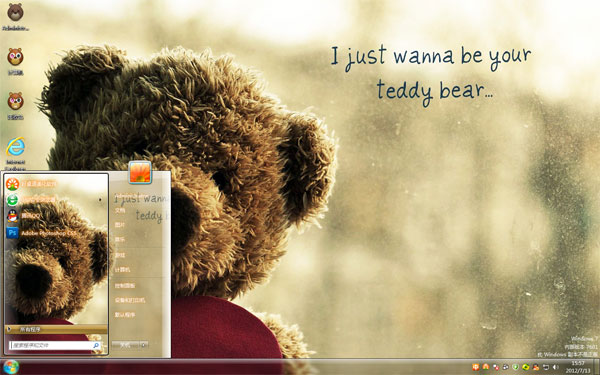Click the orange flower user picture in Start menu

(140, 172)
